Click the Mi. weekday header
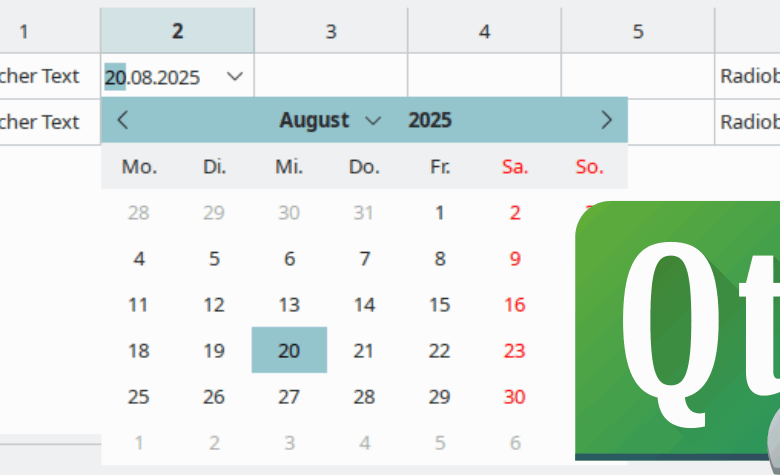Viewport: 780px width, 475px height. 289,167
